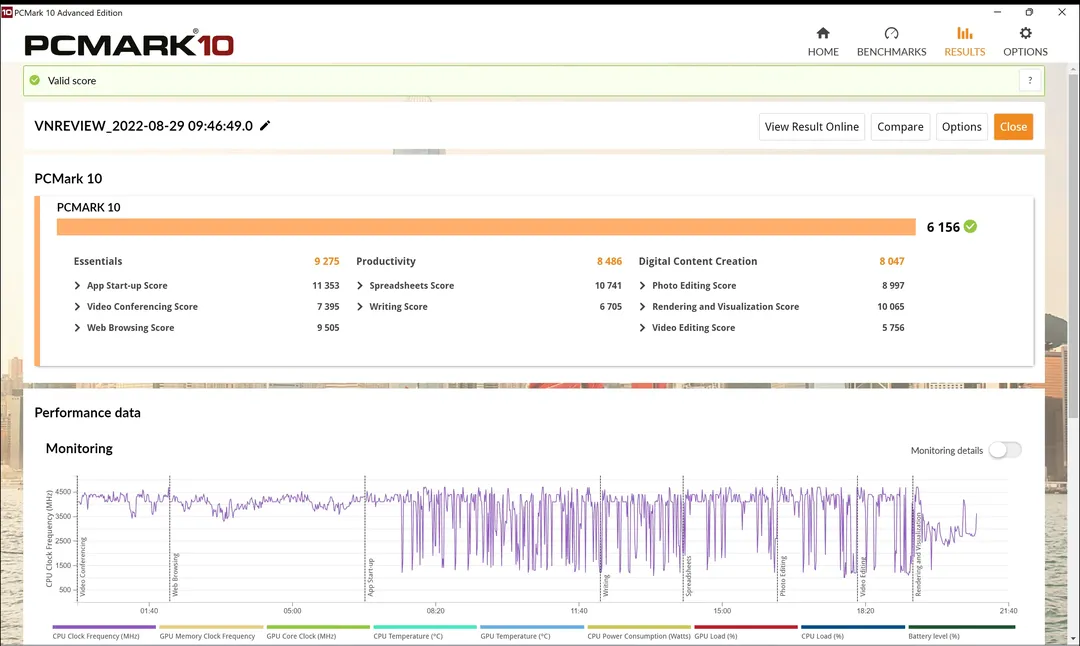Click the question mark help button
This screenshot has height=646, width=1080.
tap(1029, 81)
